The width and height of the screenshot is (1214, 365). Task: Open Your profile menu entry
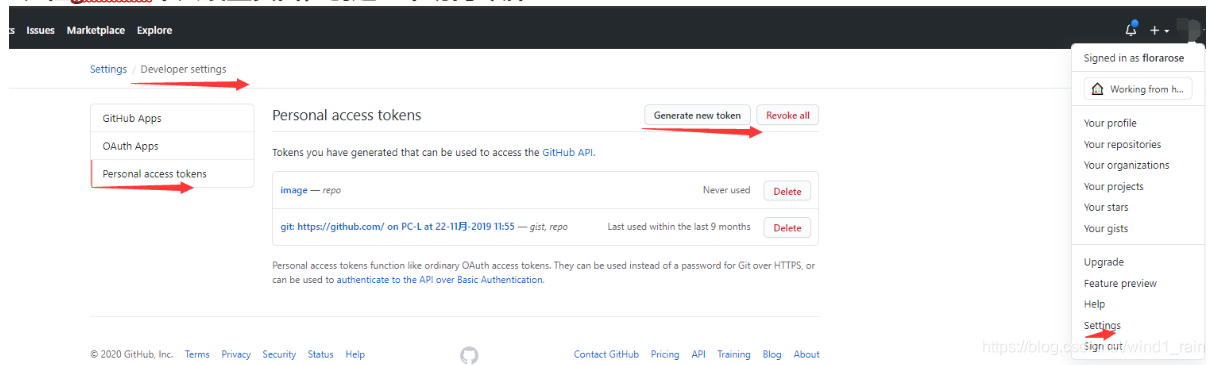1110,123
